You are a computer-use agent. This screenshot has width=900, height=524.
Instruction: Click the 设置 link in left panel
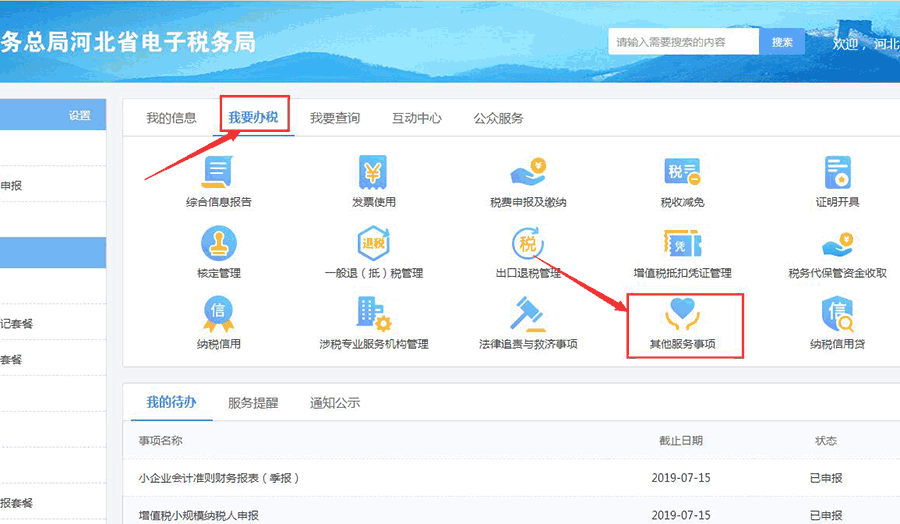(79, 116)
